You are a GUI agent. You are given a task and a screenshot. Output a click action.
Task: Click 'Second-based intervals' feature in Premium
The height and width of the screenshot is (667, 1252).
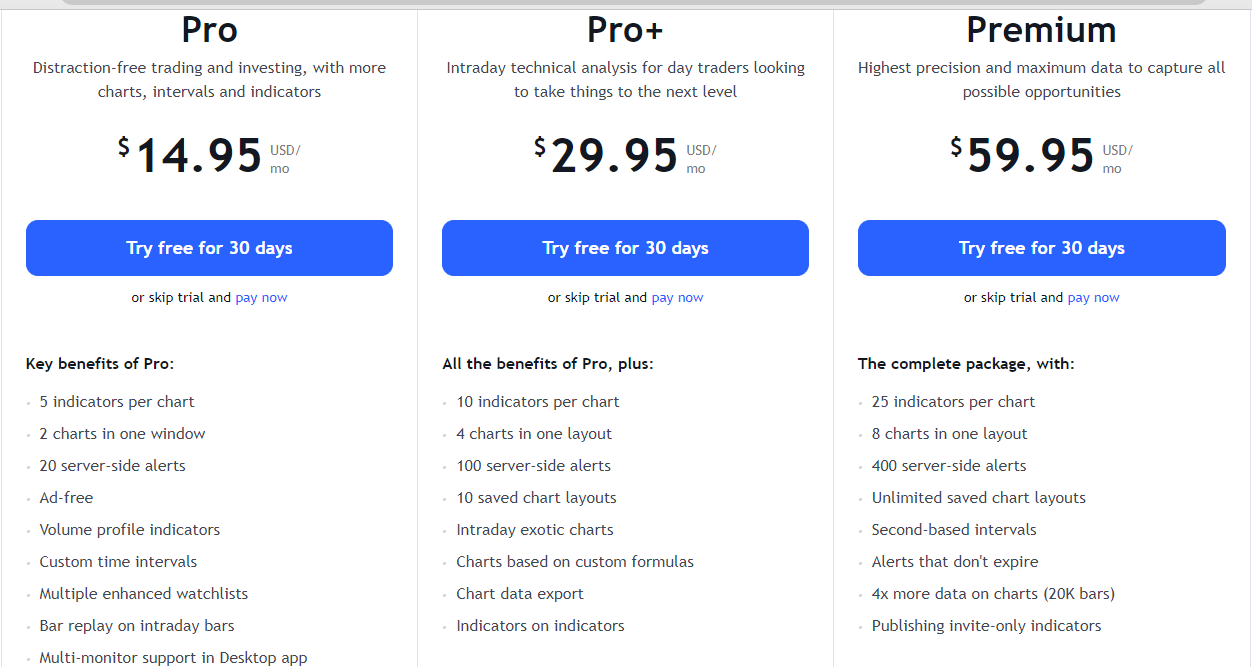tap(954, 530)
